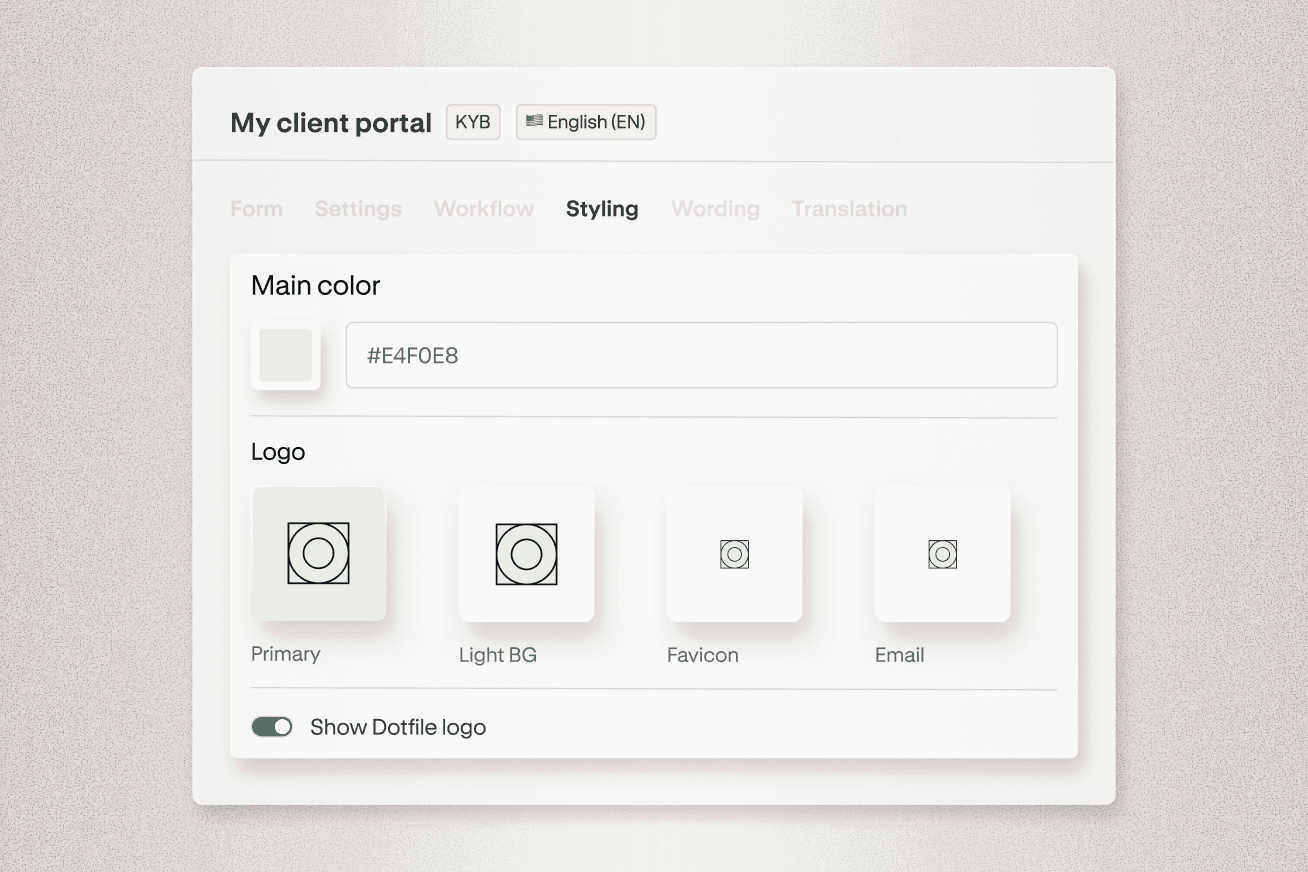This screenshot has width=1308, height=872.
Task: Change portal language via language picker
Action: (x=585, y=122)
